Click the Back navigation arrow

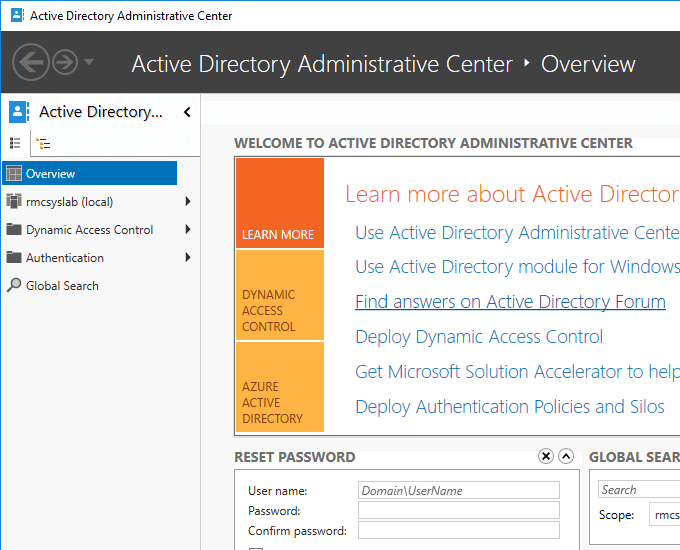pyautogui.click(x=30, y=62)
